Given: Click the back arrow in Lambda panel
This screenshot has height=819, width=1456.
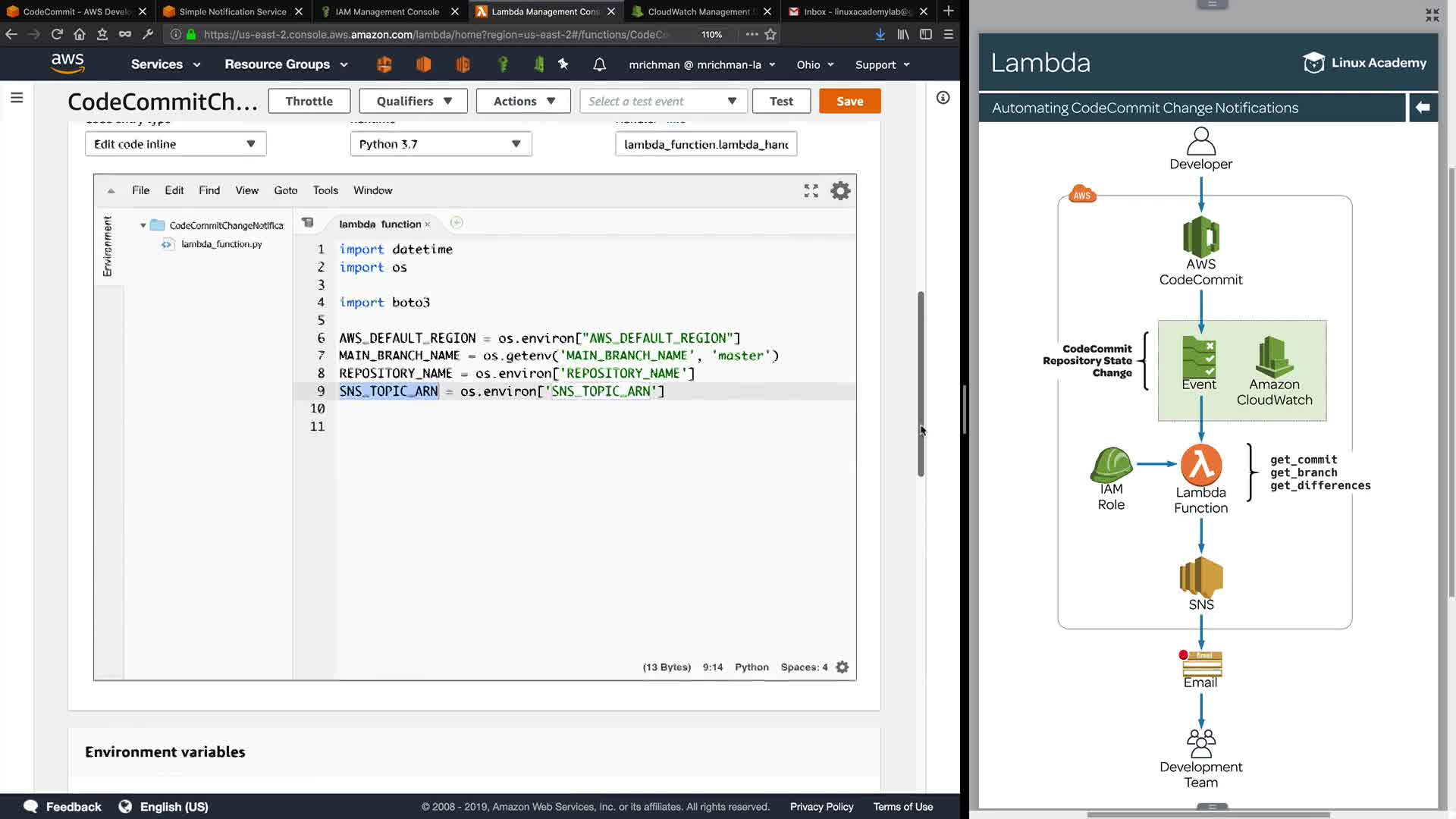Looking at the screenshot, I should point(1423,108).
